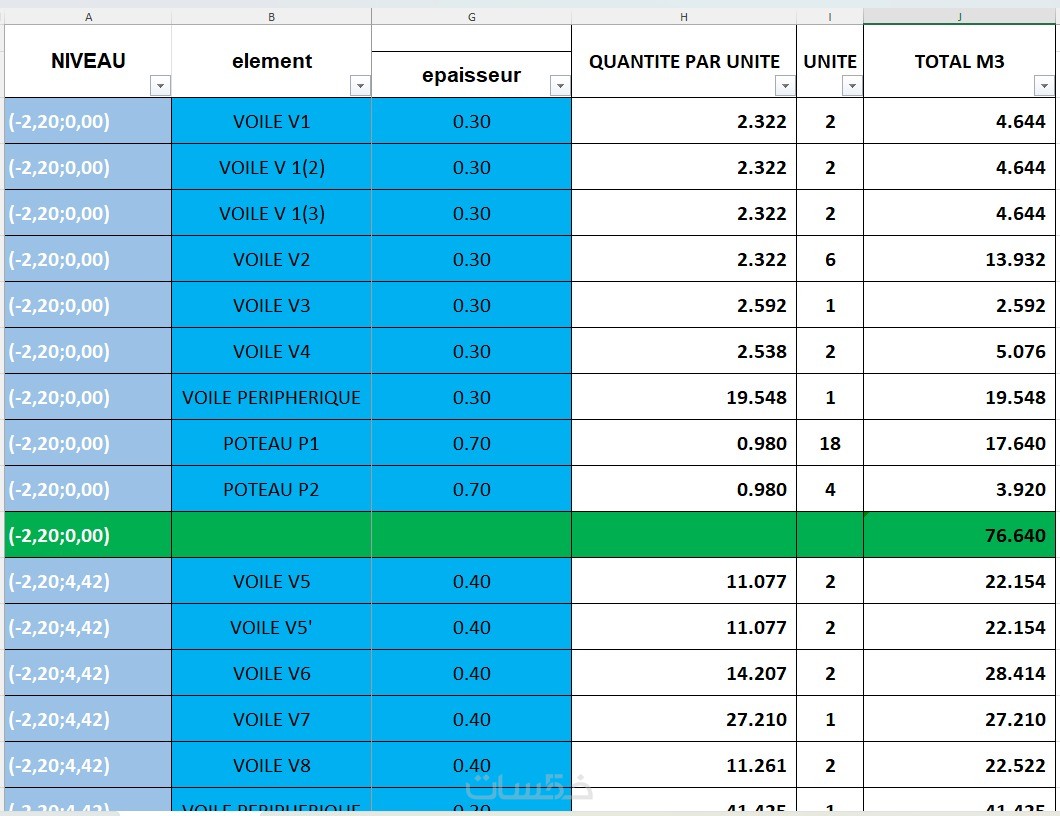Viewport: 1060px width, 816px height.
Task: Select the VOILE V1 cell
Action: tap(271, 121)
